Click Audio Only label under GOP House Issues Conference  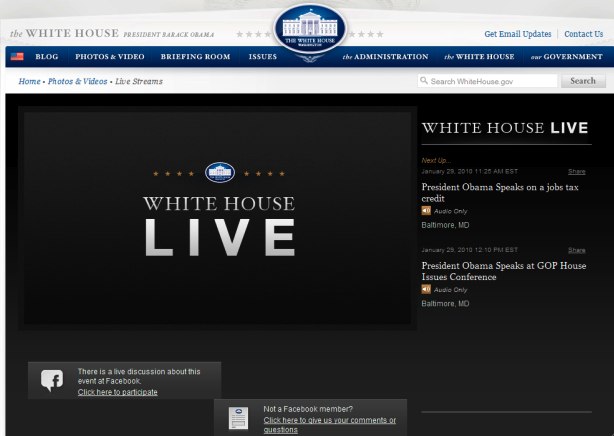coord(451,290)
